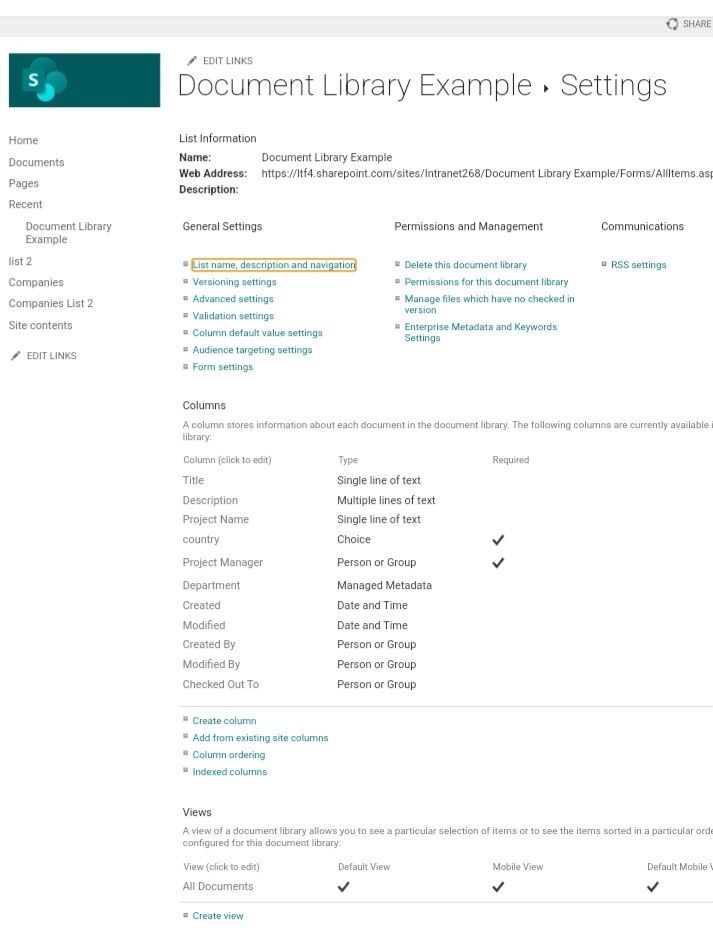This screenshot has width=713, height=950.
Task: Open Companies in left navigation
Action: (x=36, y=282)
